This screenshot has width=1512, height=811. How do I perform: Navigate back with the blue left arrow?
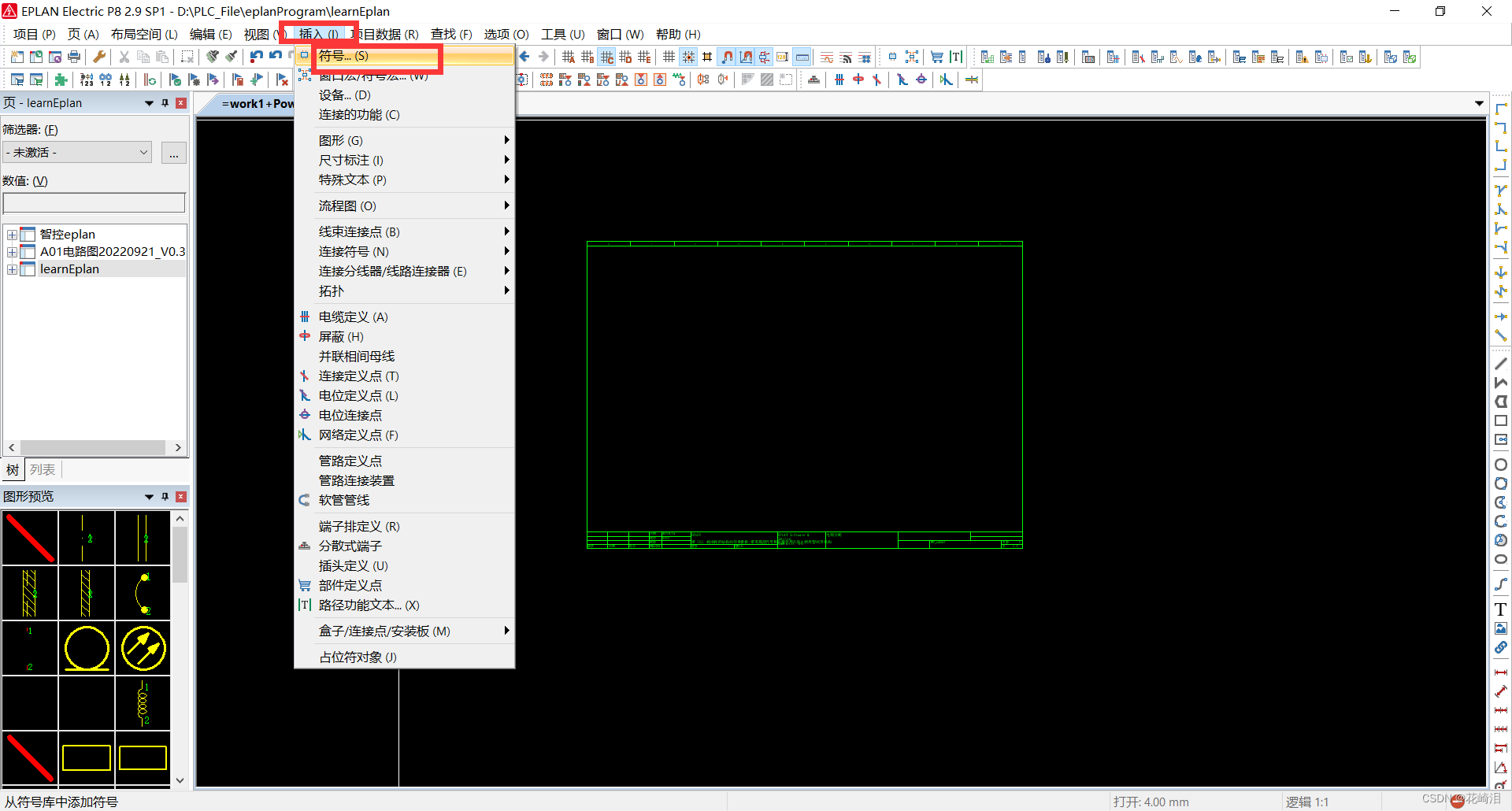[x=524, y=57]
